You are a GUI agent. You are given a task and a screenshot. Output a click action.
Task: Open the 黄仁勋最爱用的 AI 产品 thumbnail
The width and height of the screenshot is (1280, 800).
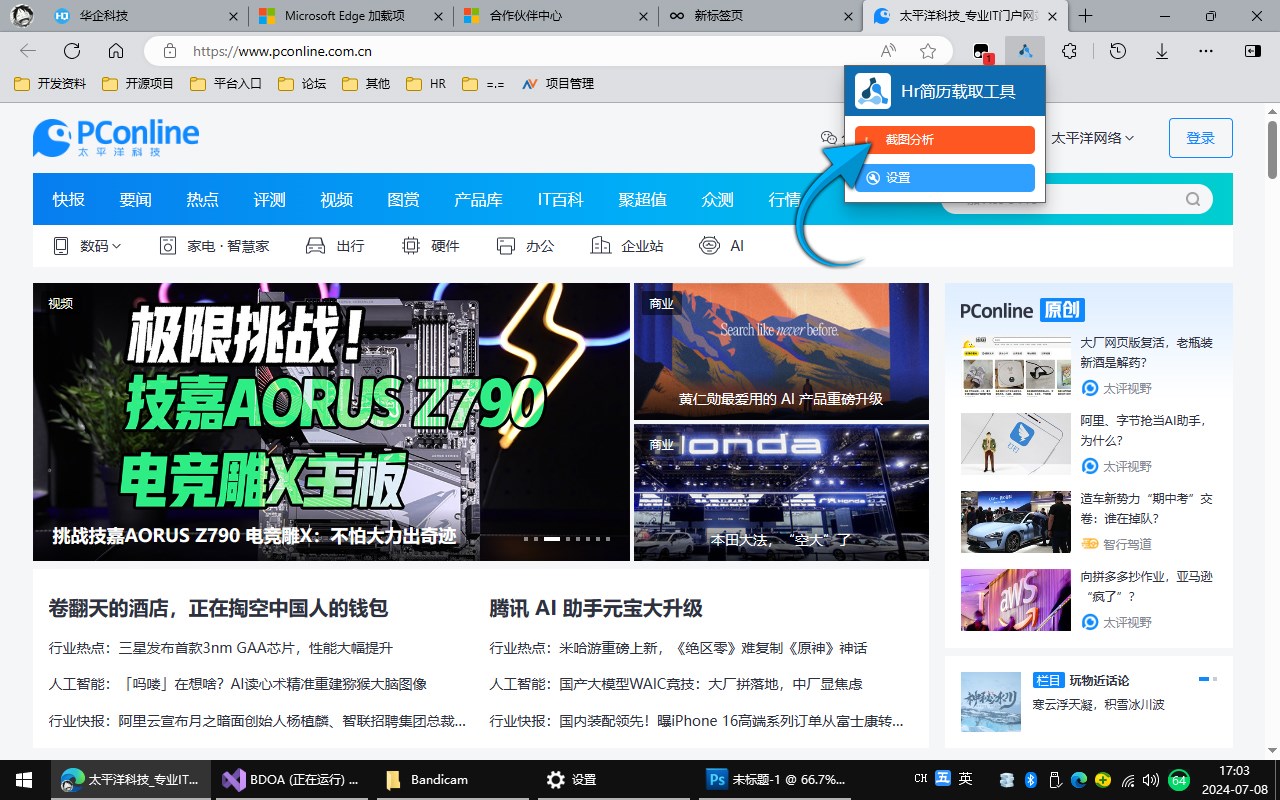click(781, 351)
